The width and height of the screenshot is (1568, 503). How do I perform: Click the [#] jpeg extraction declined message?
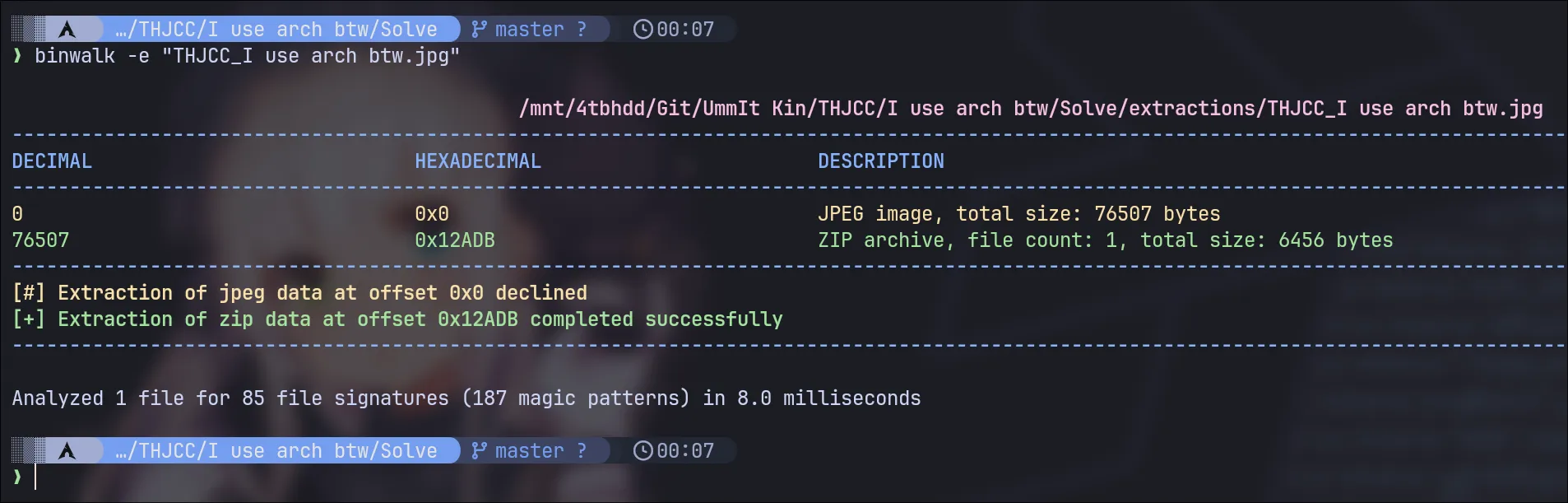click(299, 293)
